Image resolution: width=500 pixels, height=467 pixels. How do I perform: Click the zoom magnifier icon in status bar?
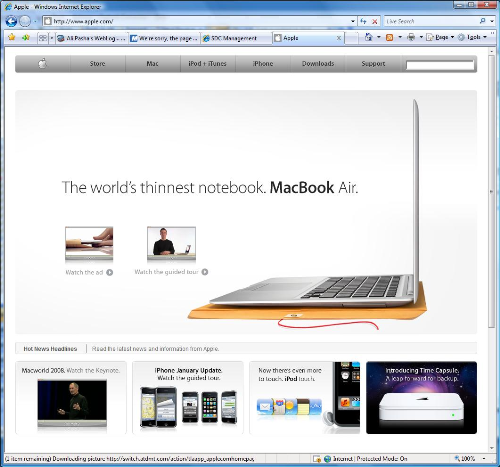pyautogui.click(x=457, y=459)
